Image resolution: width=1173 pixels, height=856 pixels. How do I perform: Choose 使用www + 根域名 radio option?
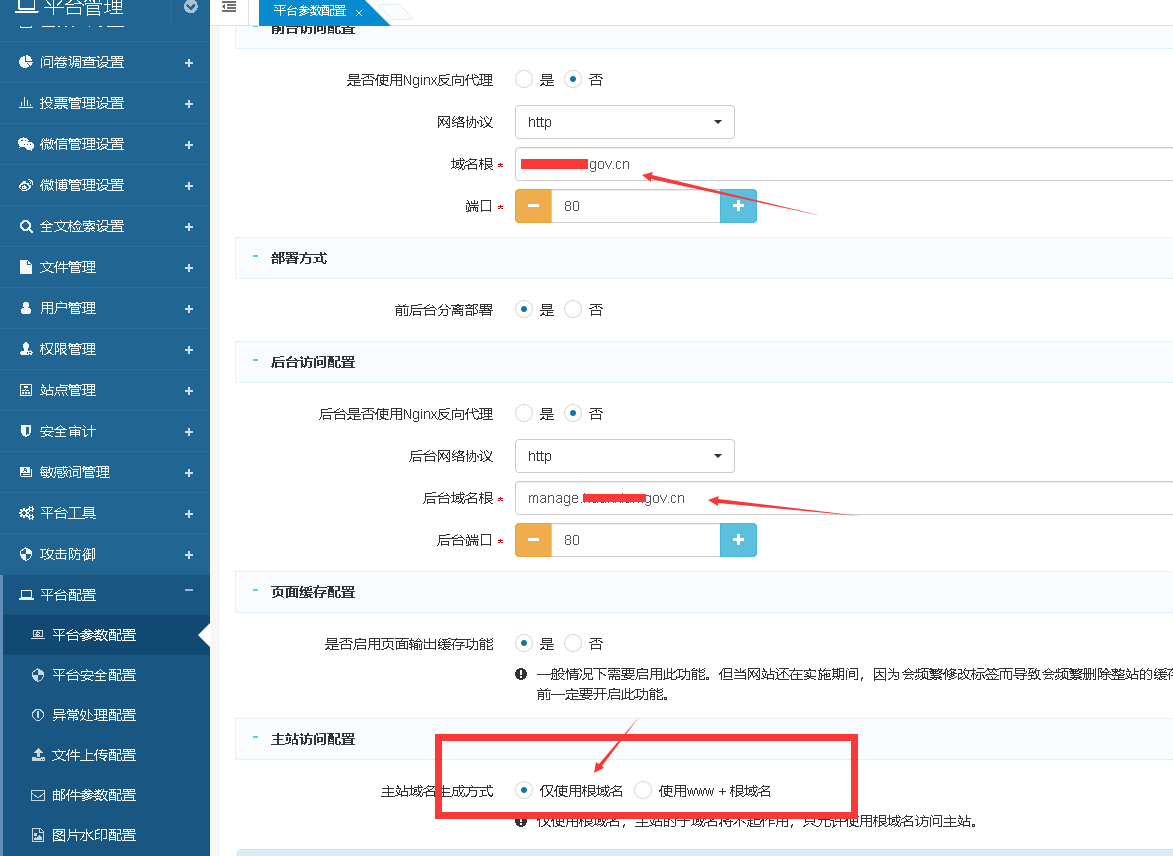(x=643, y=791)
